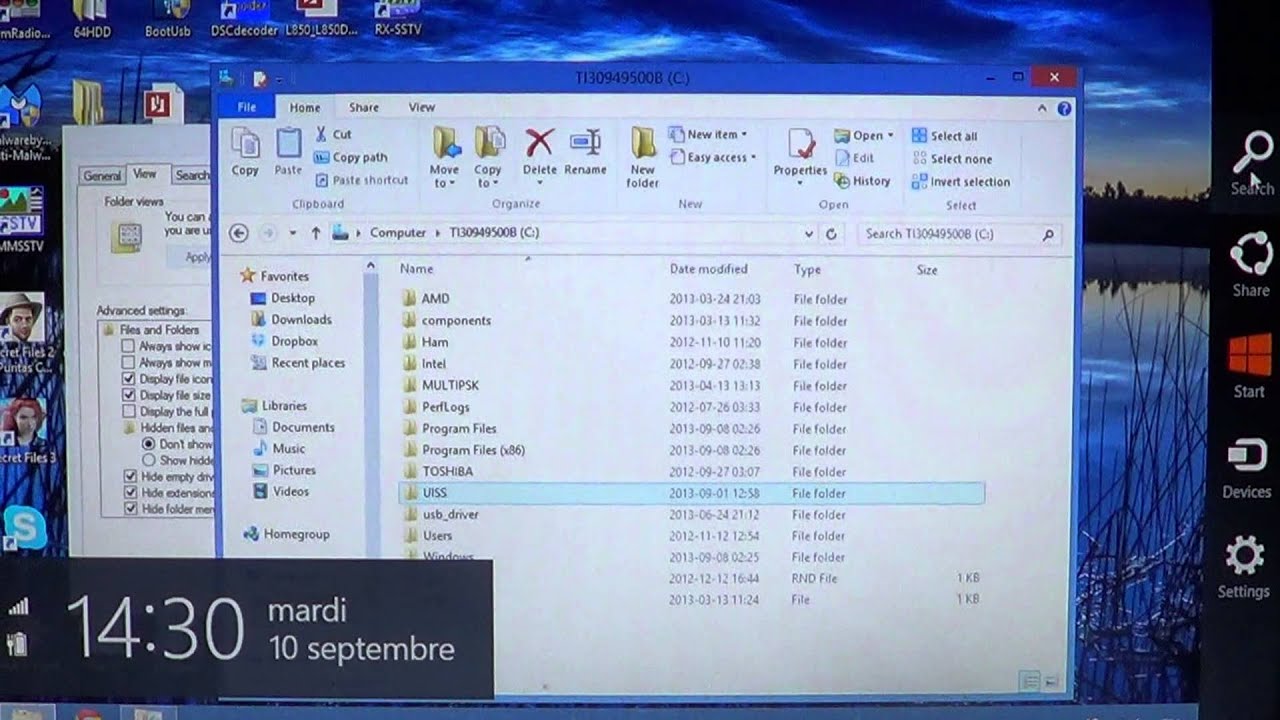Open the Easy access dropdown

tap(714, 157)
